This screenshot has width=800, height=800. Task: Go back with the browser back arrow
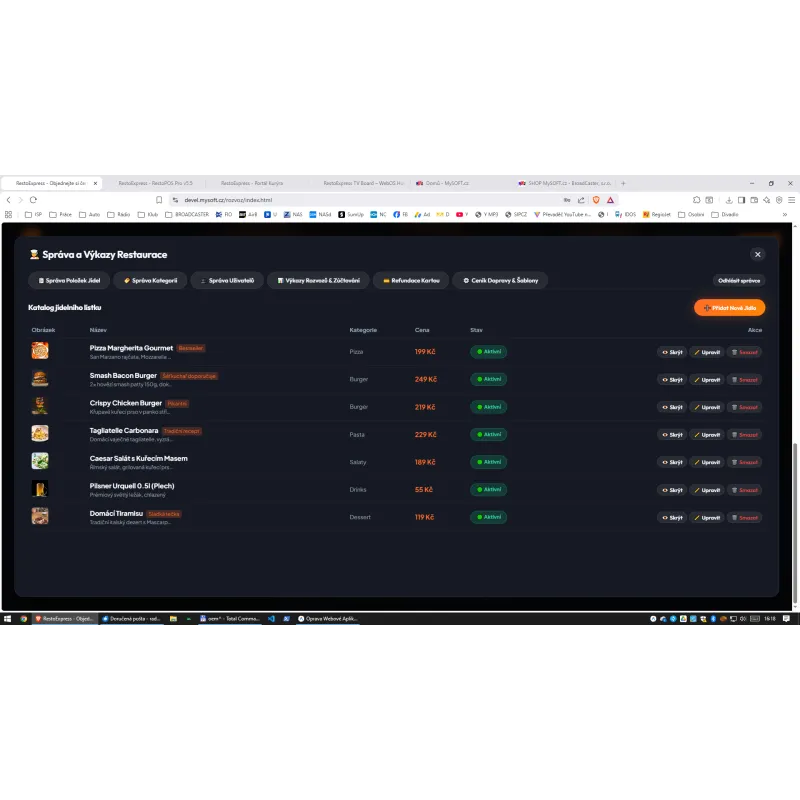coord(9,200)
